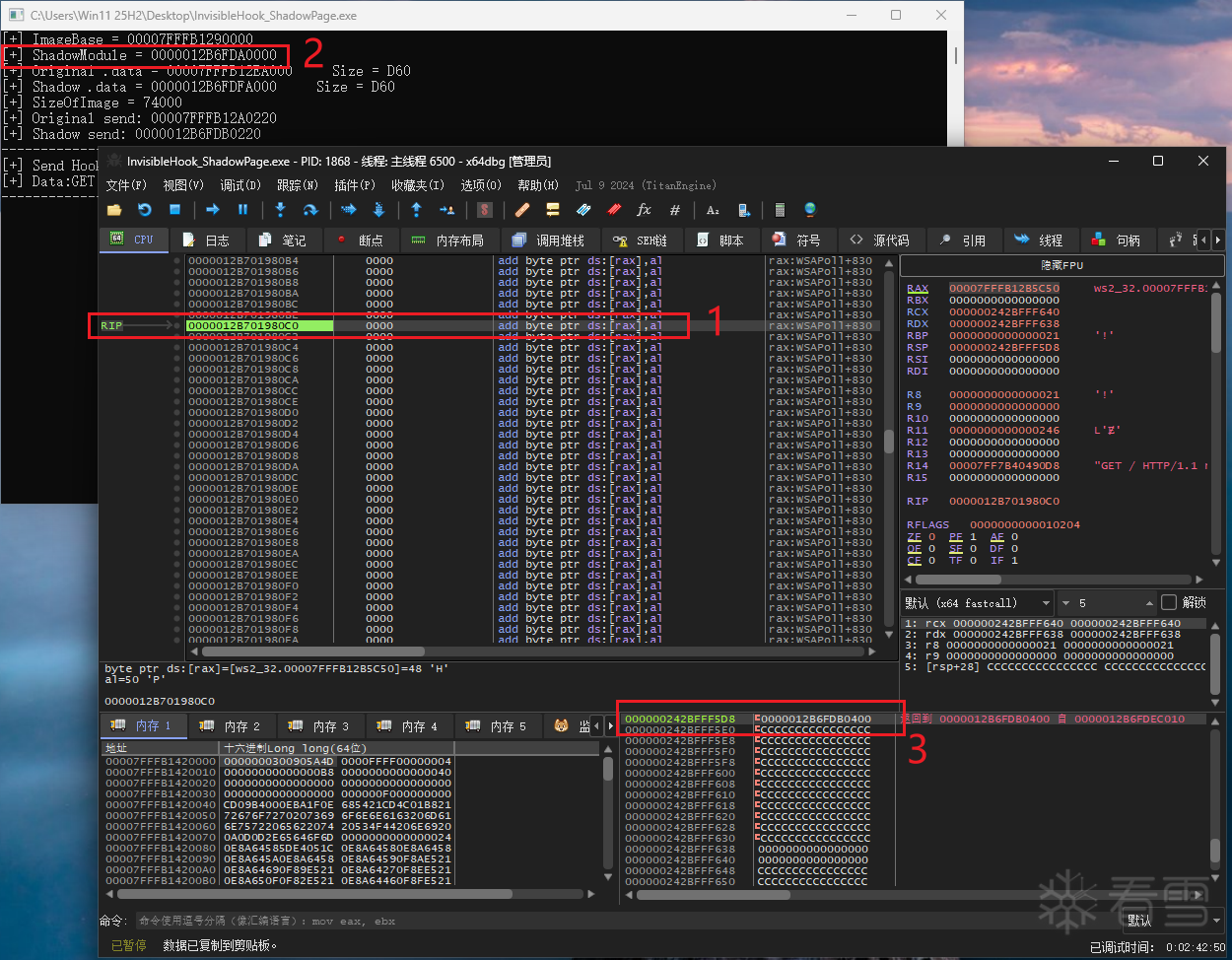Open the 调试(D) menu
Screen dimensions: 1232x960
[240, 185]
